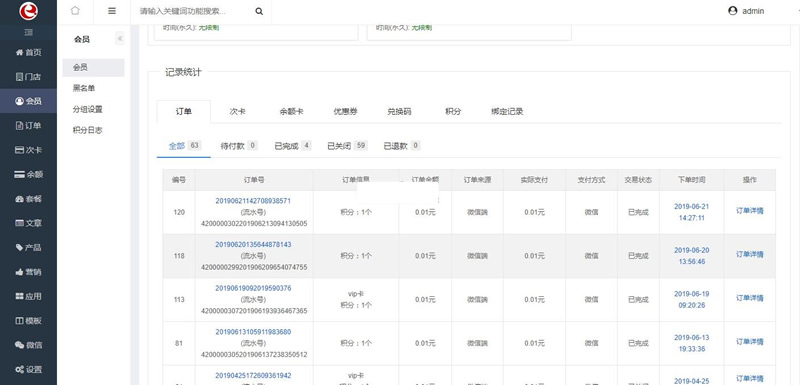Open 文章 in left sidebar
Screen dimensions: 800x385
click(x=28, y=223)
